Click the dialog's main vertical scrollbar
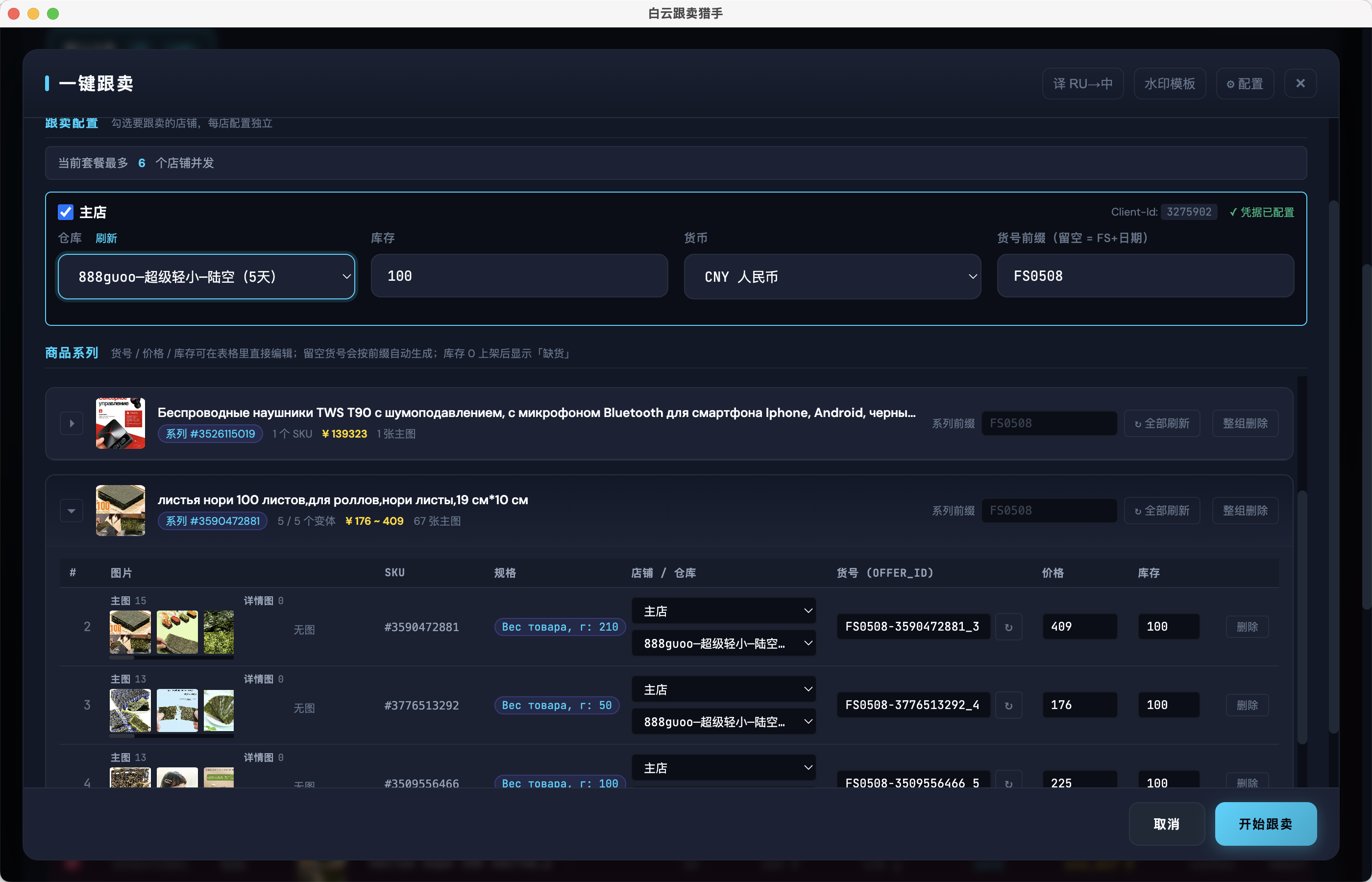The image size is (1372, 882). (x=1333, y=467)
